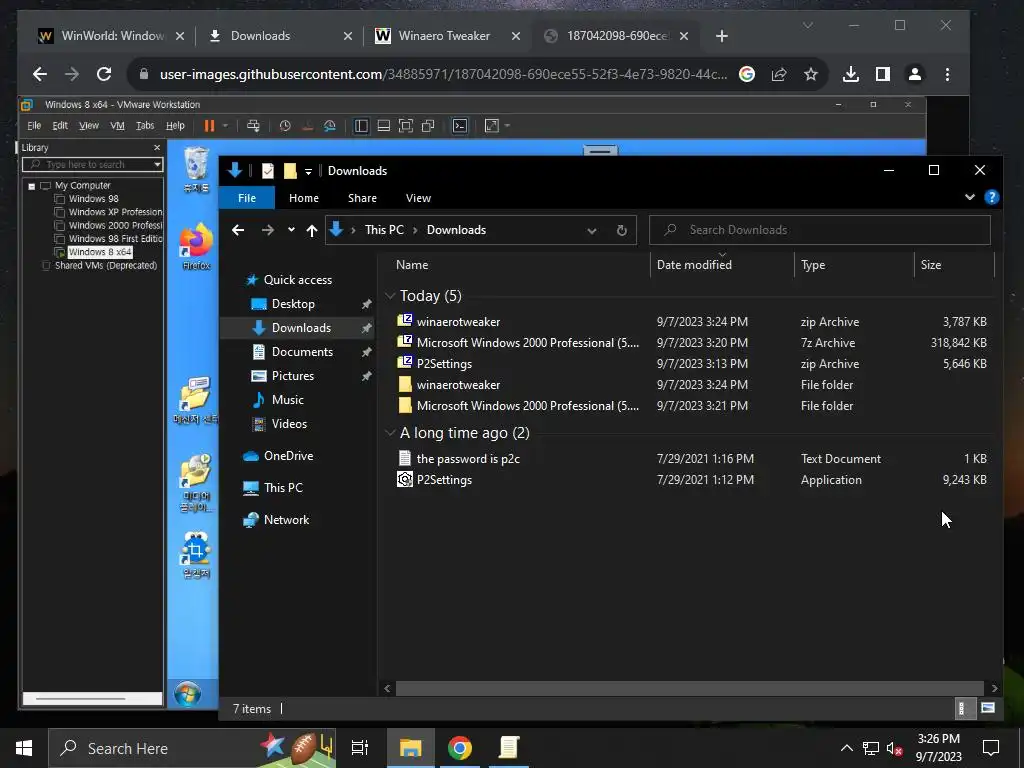Open Recycle Bin icon on VM desktop
1024x768 pixels.
point(196,170)
